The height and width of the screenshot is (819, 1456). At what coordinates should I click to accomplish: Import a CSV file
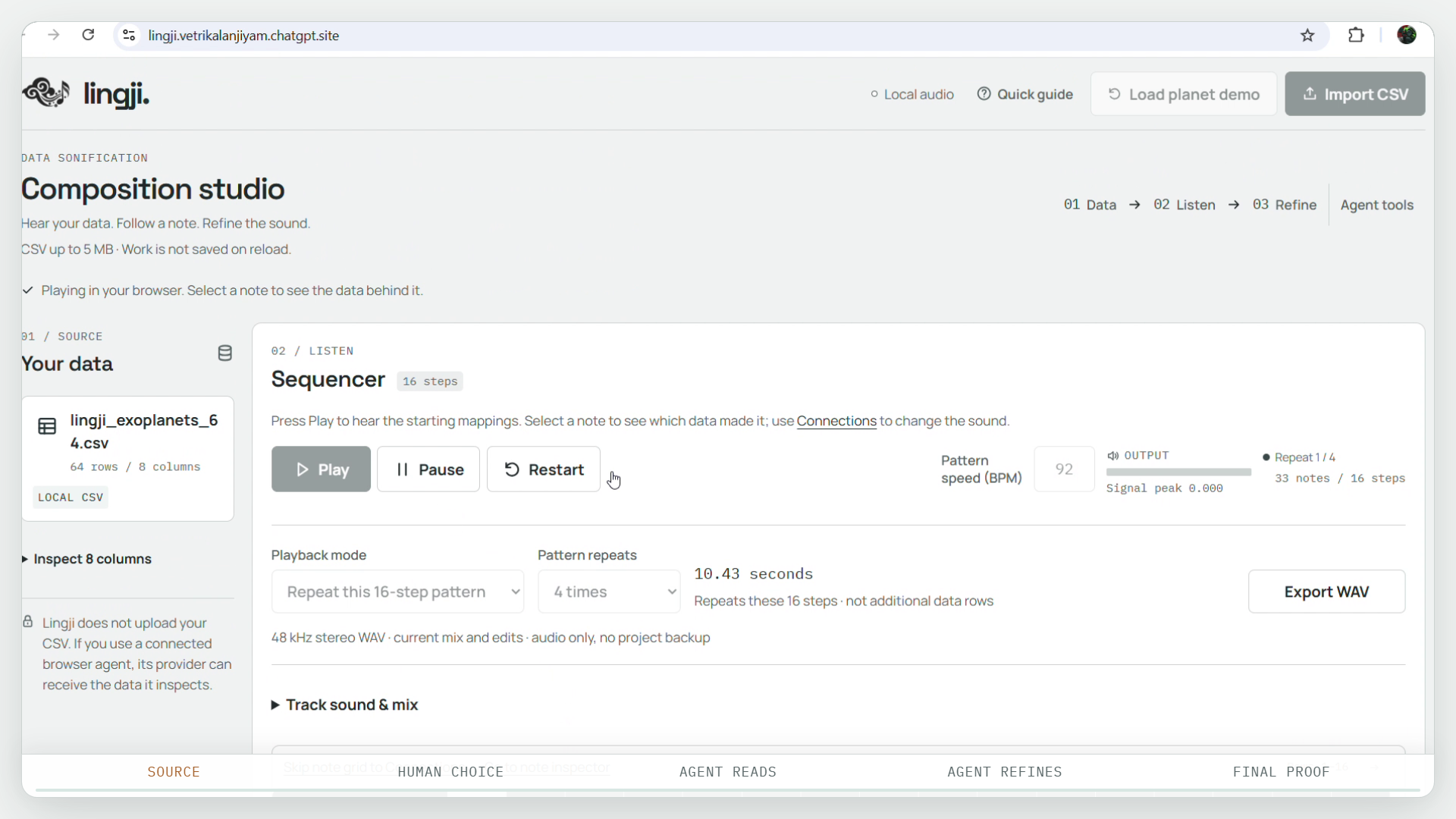coord(1354,94)
